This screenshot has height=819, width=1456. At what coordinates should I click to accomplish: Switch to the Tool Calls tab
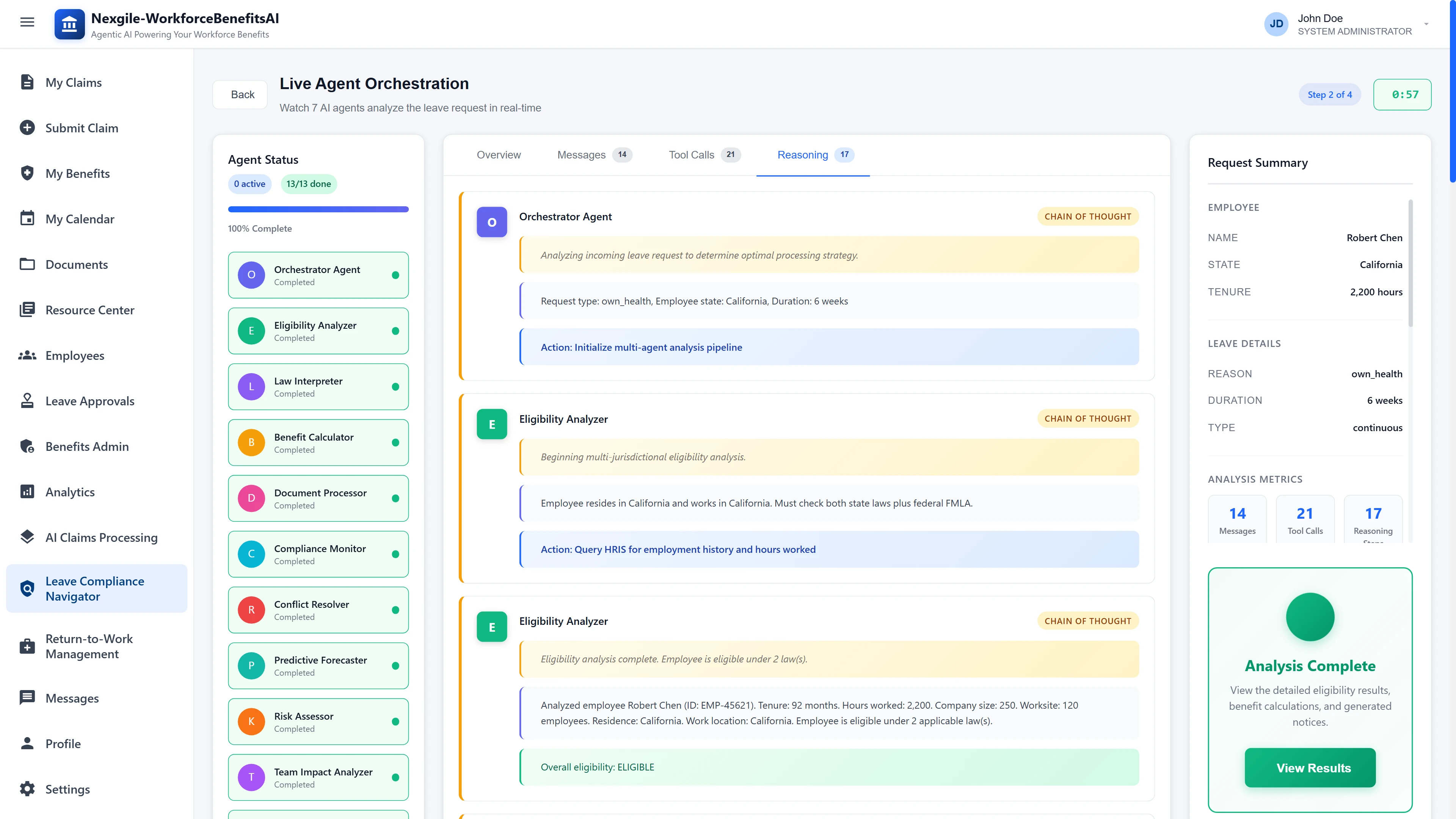click(x=703, y=154)
